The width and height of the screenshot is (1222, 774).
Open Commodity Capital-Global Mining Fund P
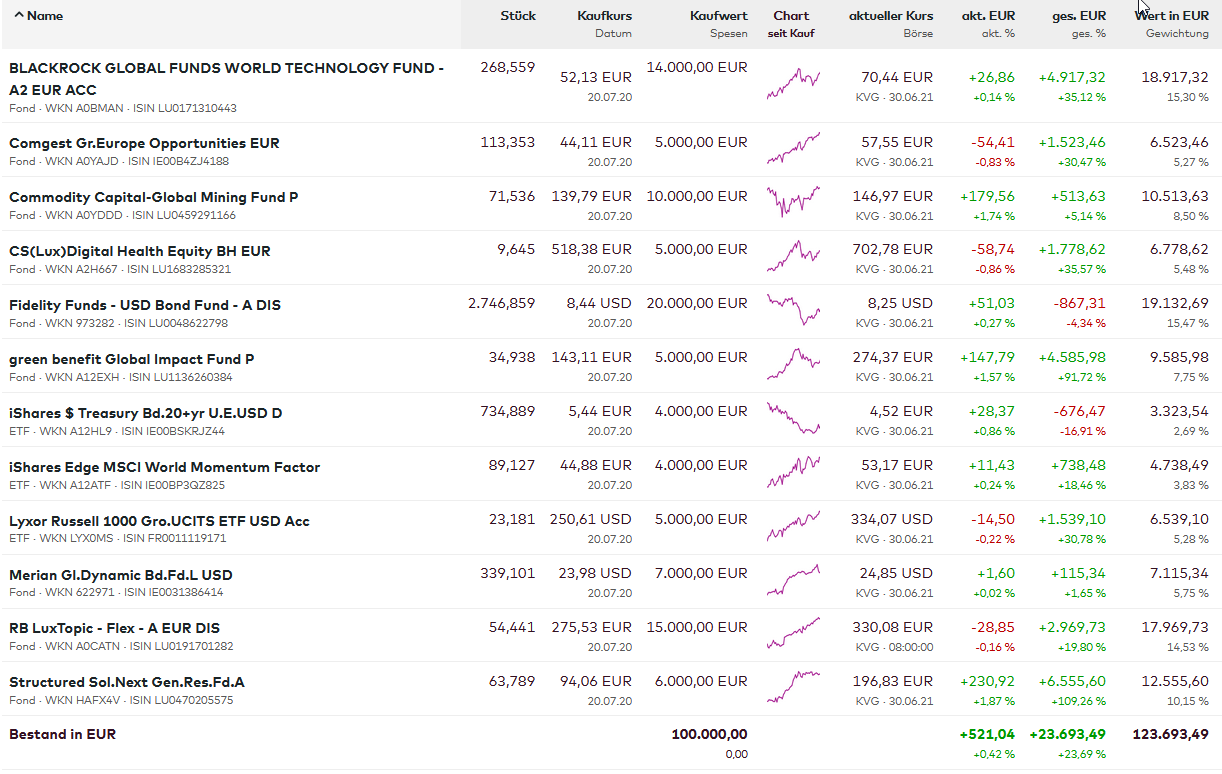(x=153, y=197)
